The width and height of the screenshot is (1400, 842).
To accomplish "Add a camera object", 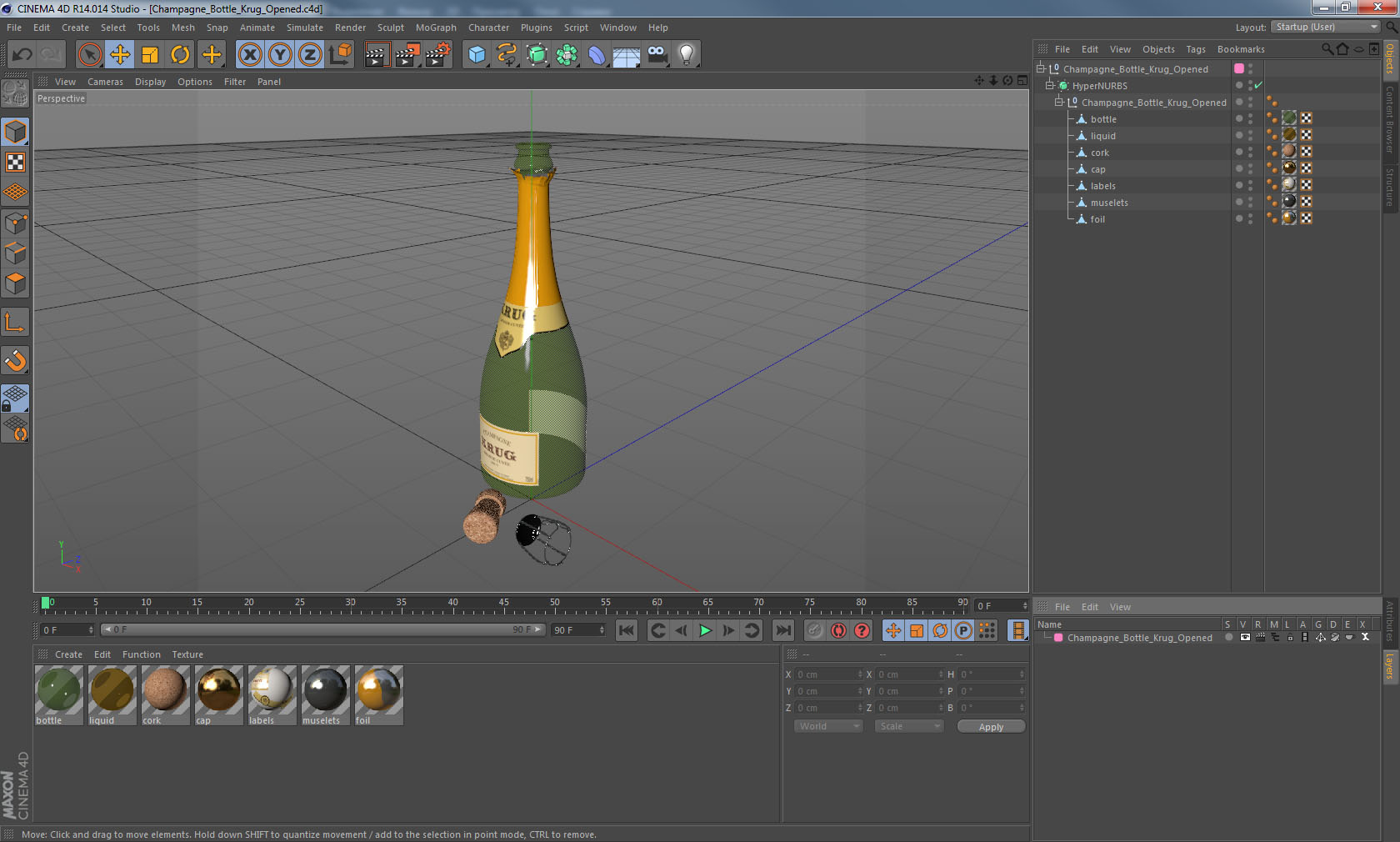I will point(657,55).
